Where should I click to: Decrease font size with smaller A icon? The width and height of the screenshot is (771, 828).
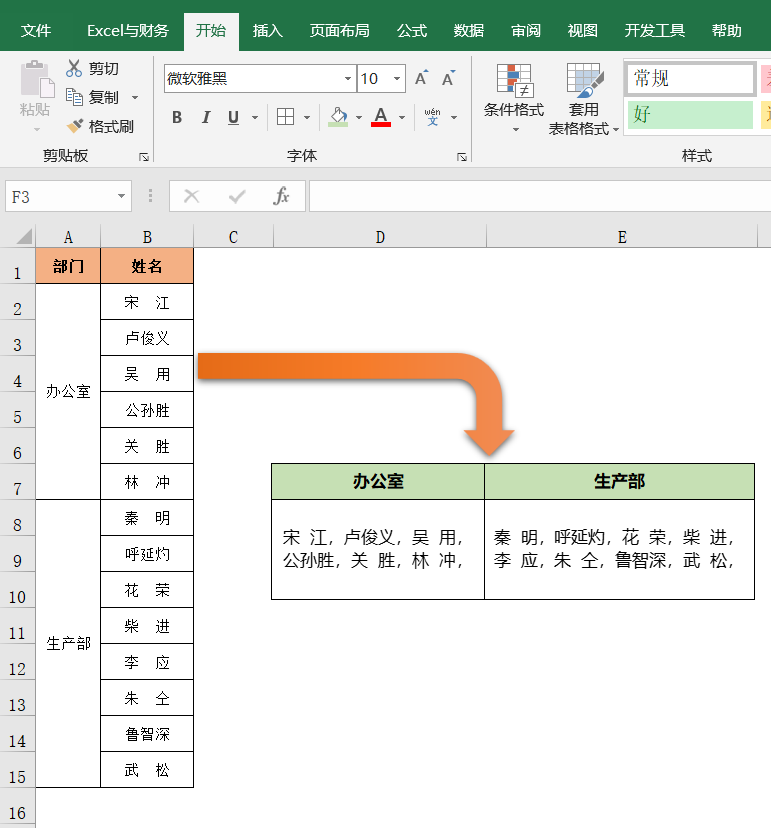tap(448, 79)
